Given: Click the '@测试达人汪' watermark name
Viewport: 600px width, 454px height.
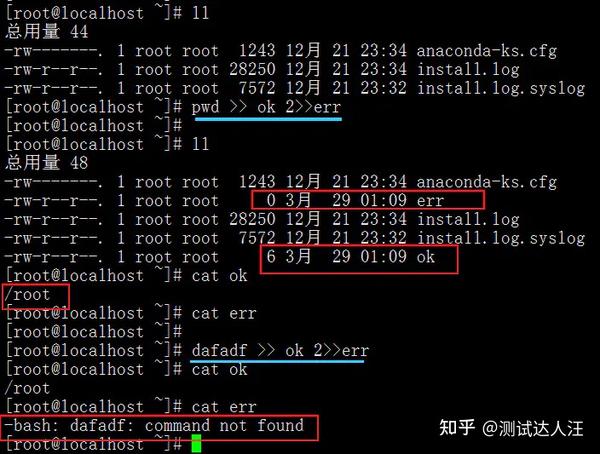Looking at the screenshot, I should point(533,428).
